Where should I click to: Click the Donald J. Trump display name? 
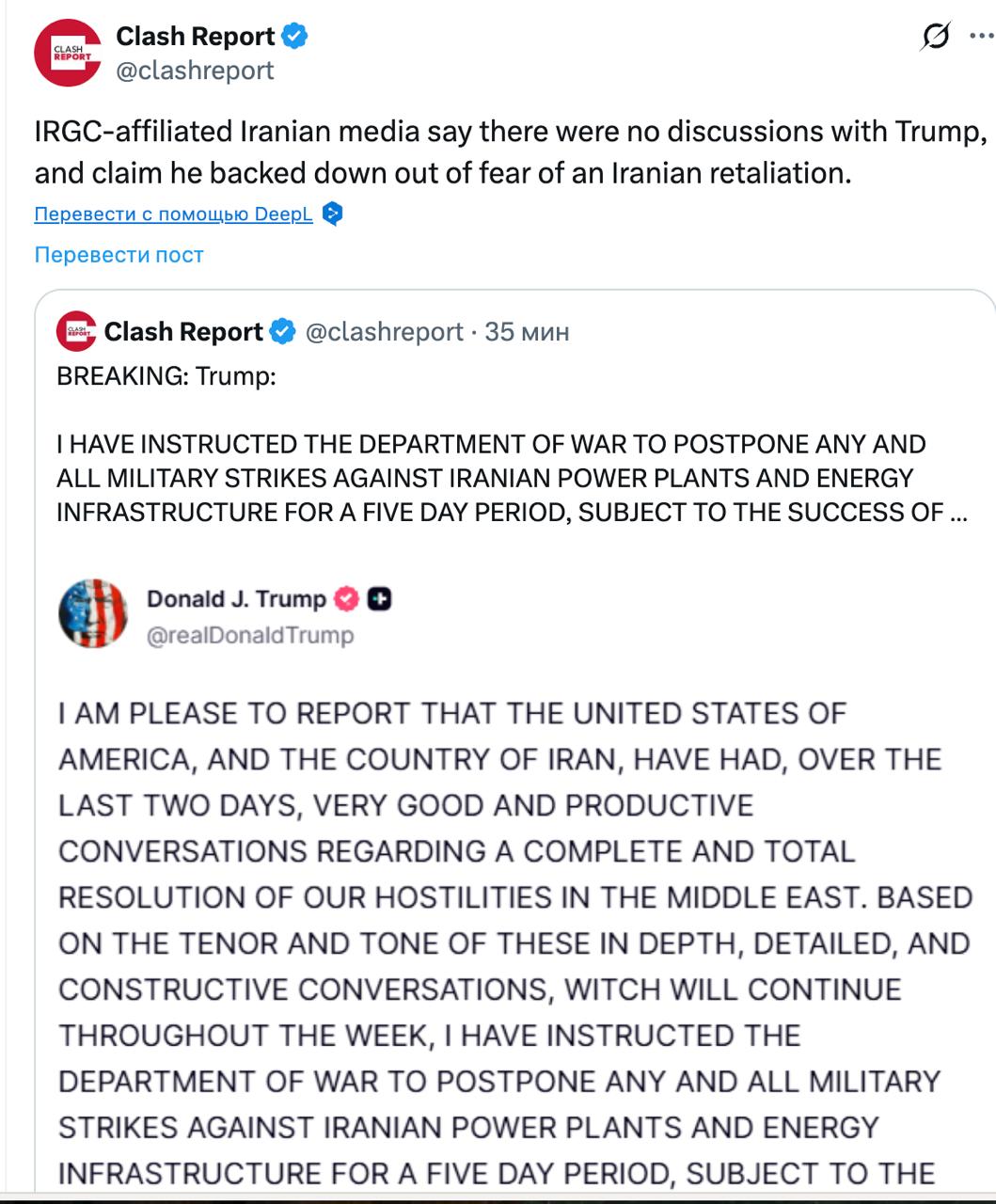[236, 598]
